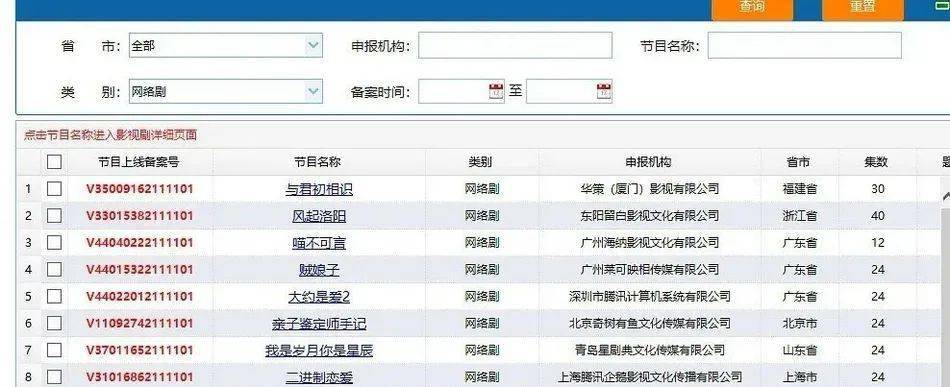This screenshot has height=387, width=950.
Task: Click the 山东省 province cell
Action: coord(800,350)
